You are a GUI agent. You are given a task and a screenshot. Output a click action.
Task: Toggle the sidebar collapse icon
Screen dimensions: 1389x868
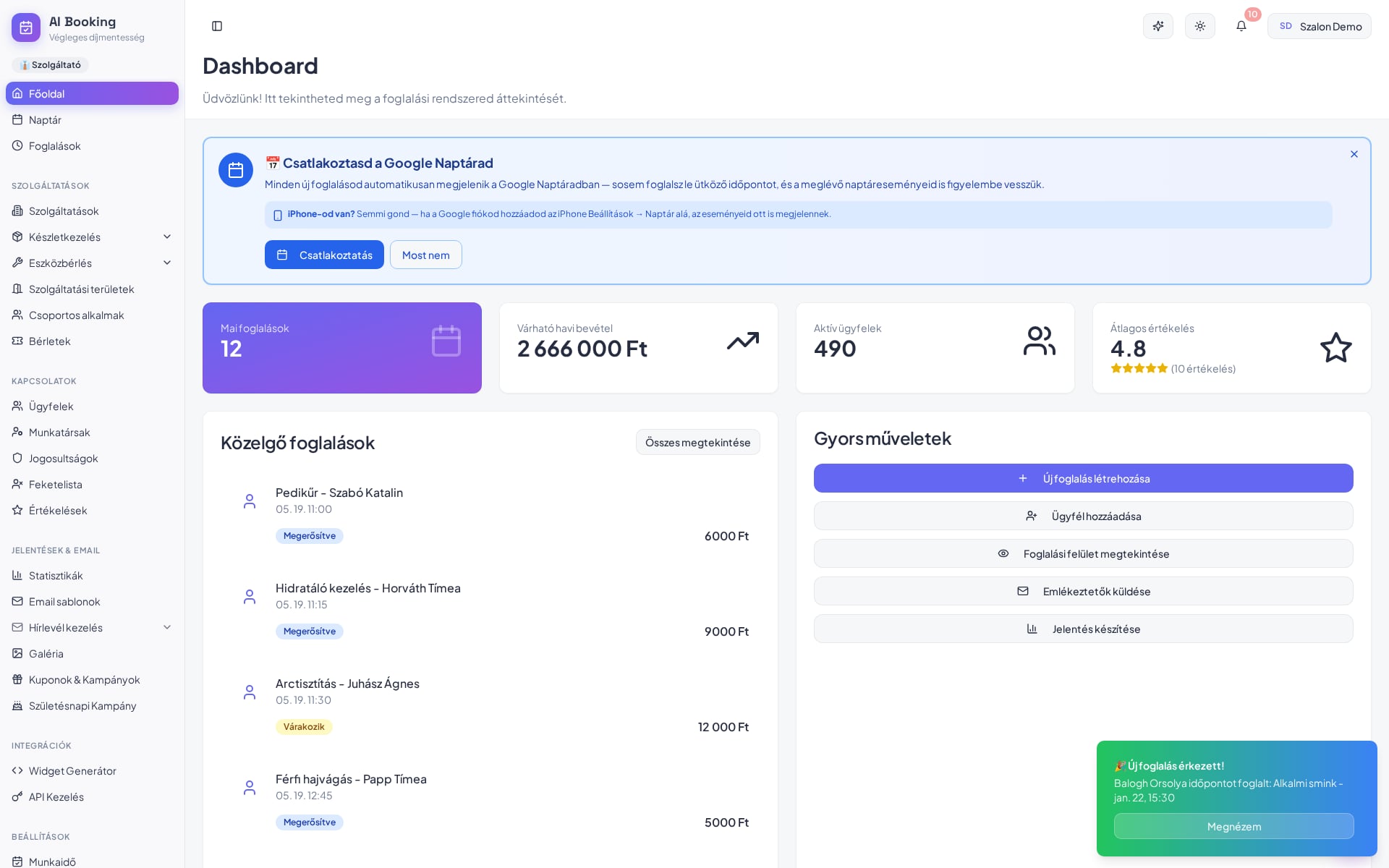pyautogui.click(x=217, y=26)
